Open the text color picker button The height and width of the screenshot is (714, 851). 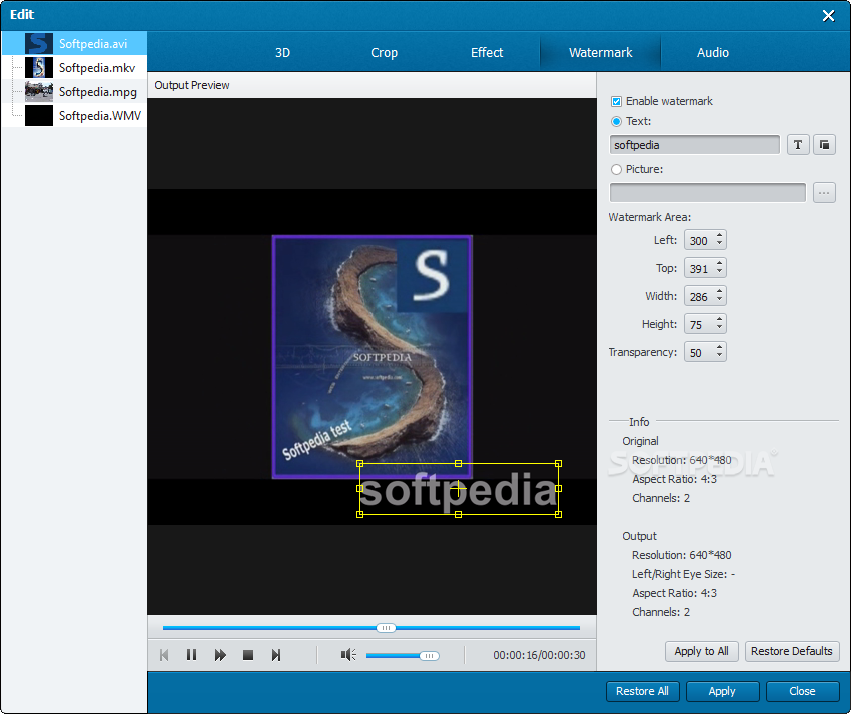pos(824,145)
